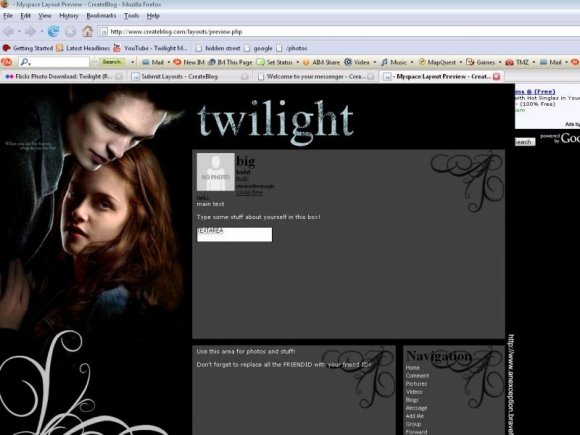Open the MapQuest dropdown arrow

[461, 62]
